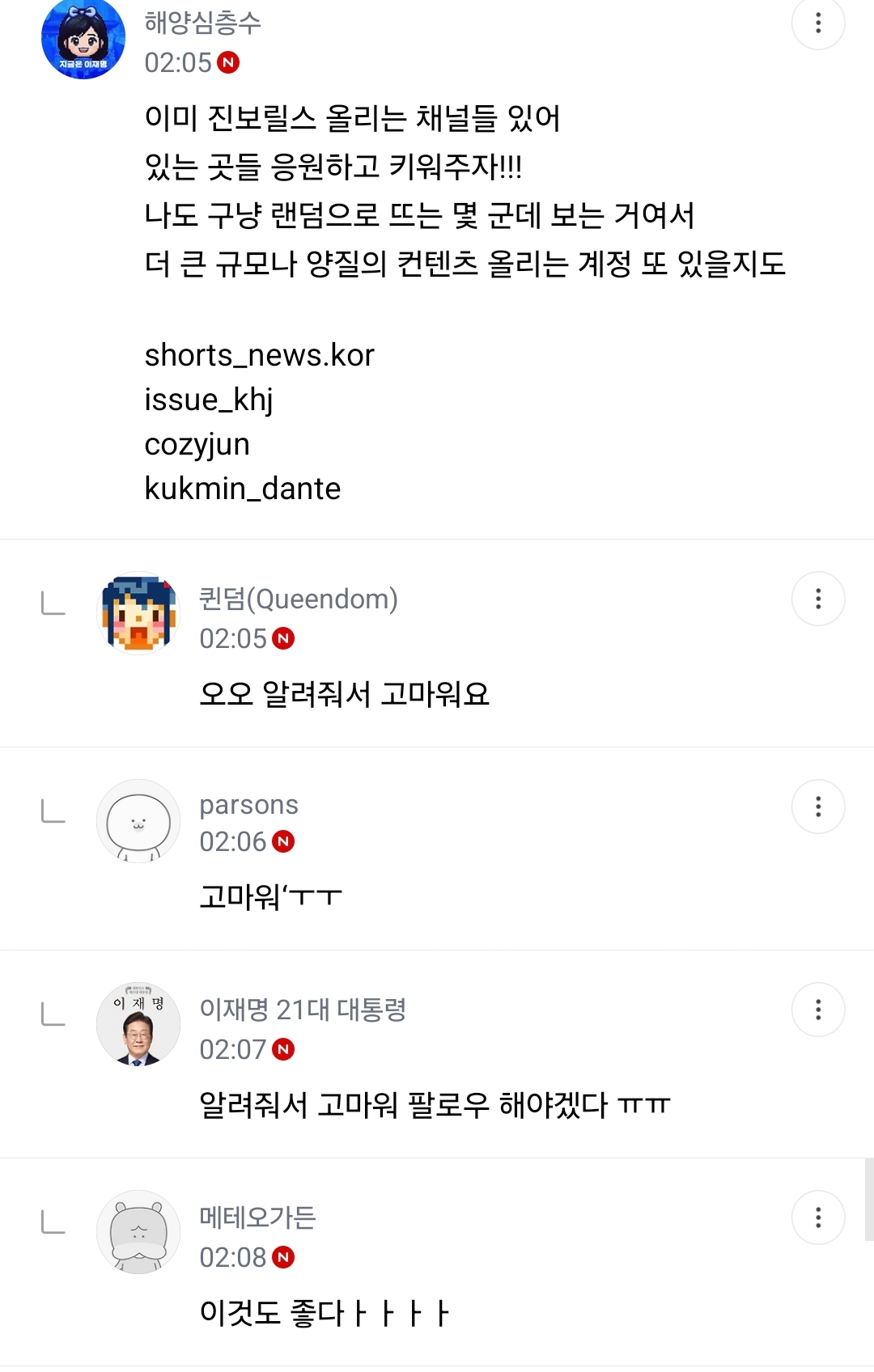This screenshot has width=874, height=1372.
Task: Click the scrollbar at right edge
Action: coord(869,1199)
